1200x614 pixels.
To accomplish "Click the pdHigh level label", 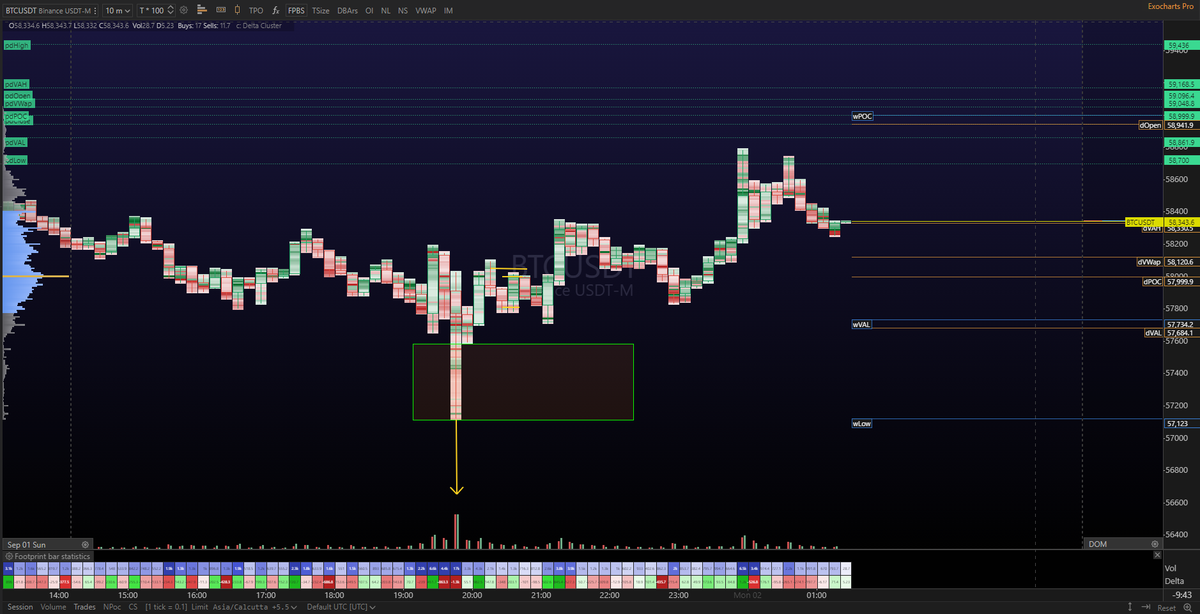I will [x=17, y=46].
